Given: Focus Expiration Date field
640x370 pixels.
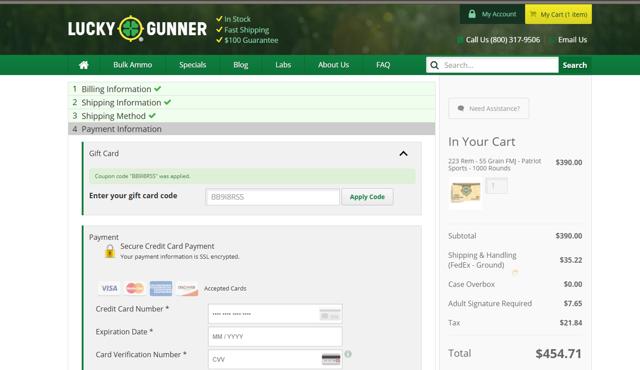Looking at the screenshot, I should 275,337.
